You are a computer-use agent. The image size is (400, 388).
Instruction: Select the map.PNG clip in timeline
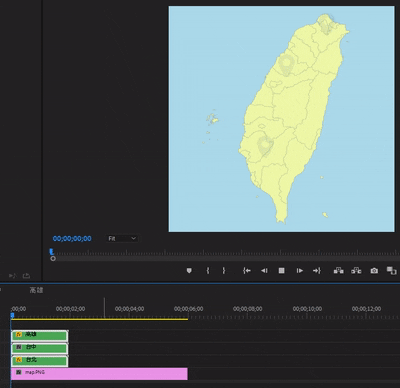(99, 374)
